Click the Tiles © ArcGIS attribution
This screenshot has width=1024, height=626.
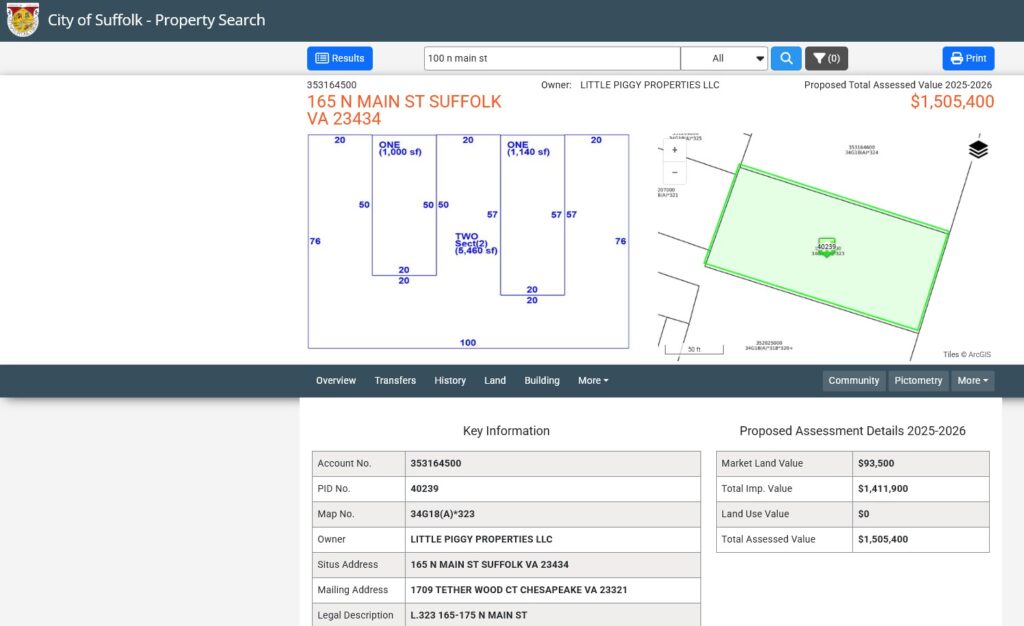(967, 354)
